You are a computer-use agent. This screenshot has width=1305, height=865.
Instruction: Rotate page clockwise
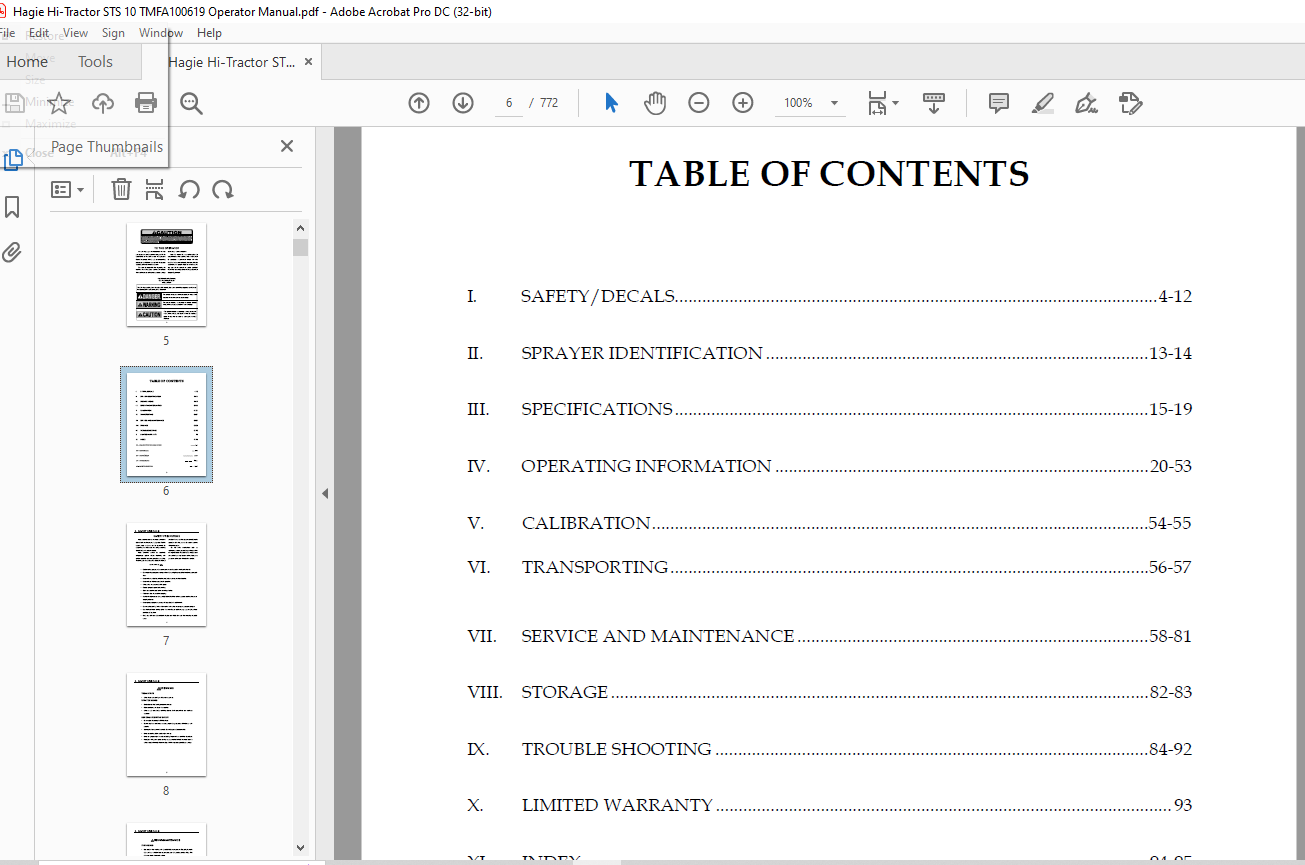point(223,189)
